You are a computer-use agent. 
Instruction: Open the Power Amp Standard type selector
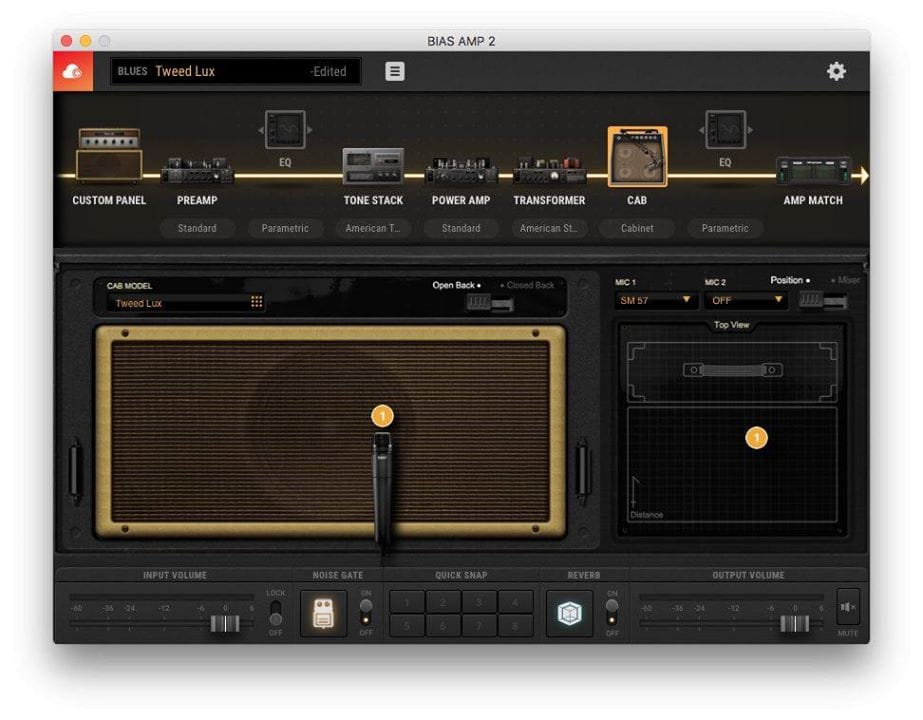[x=461, y=228]
